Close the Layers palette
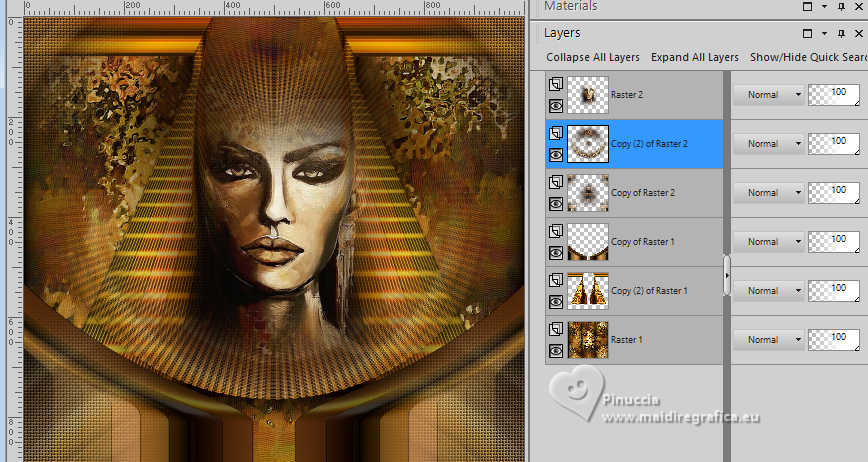The image size is (868, 462). click(x=859, y=34)
